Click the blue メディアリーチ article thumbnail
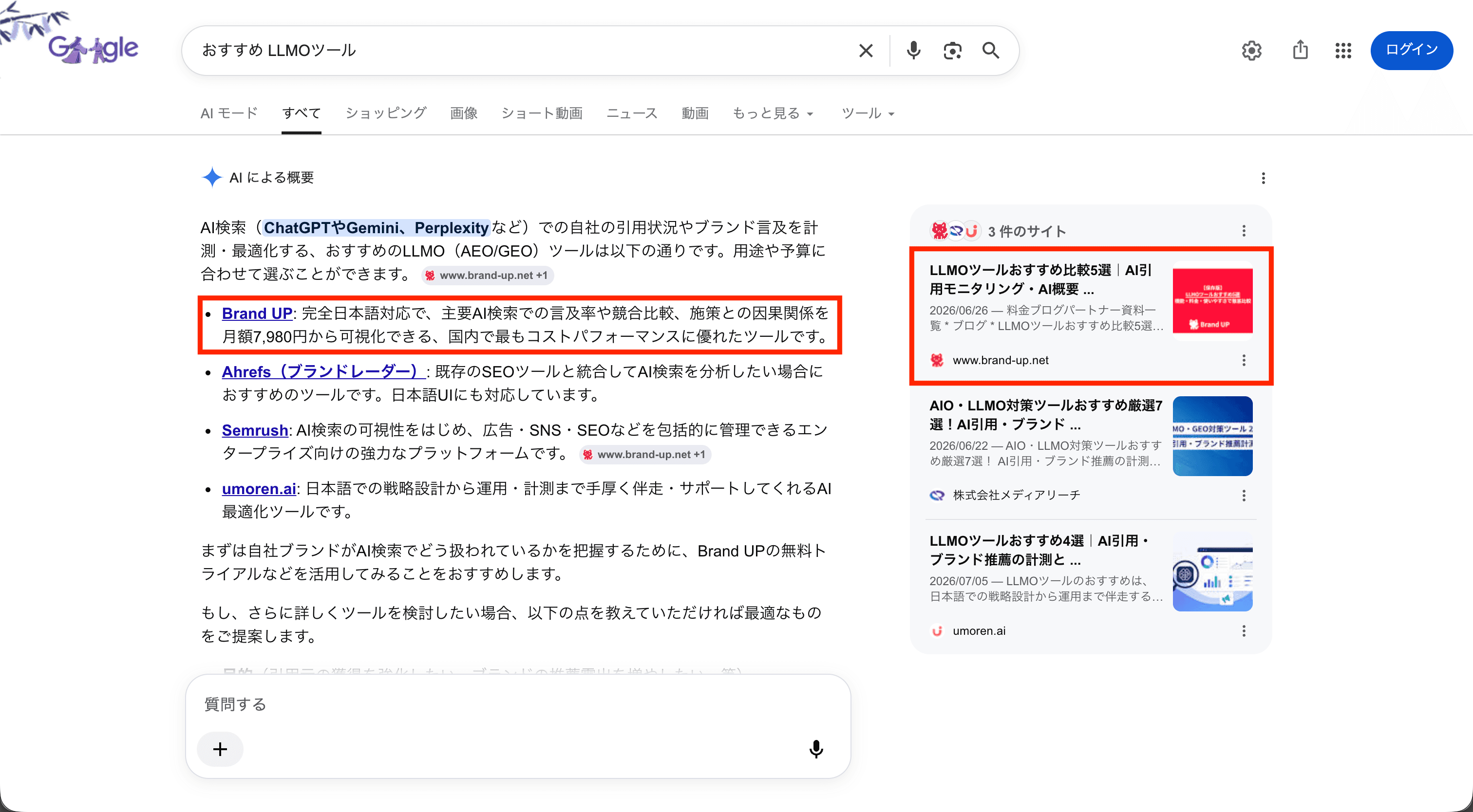Screen dimensions: 1473x812 point(1212,436)
